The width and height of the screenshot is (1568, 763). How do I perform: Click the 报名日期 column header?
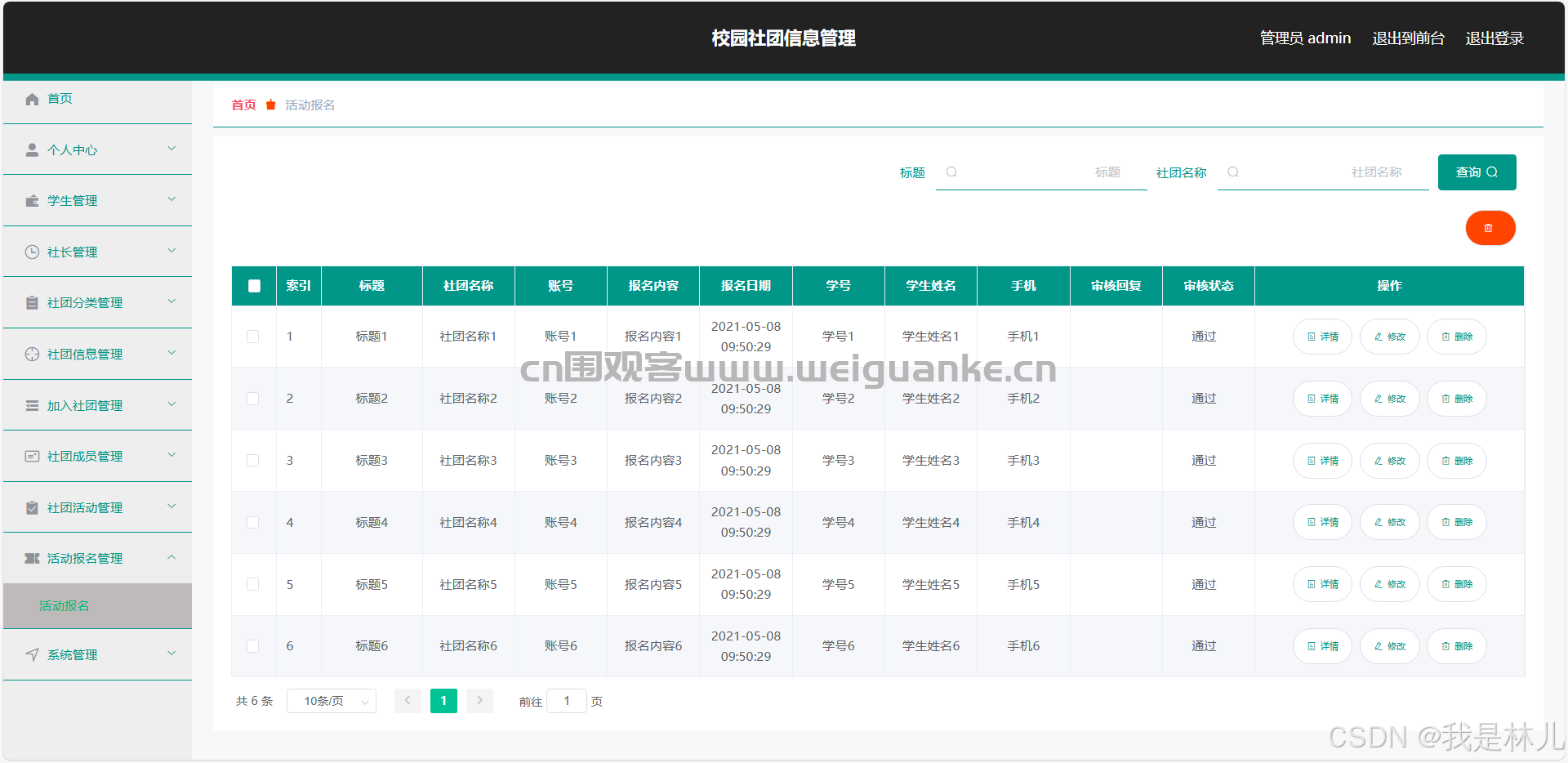(746, 286)
